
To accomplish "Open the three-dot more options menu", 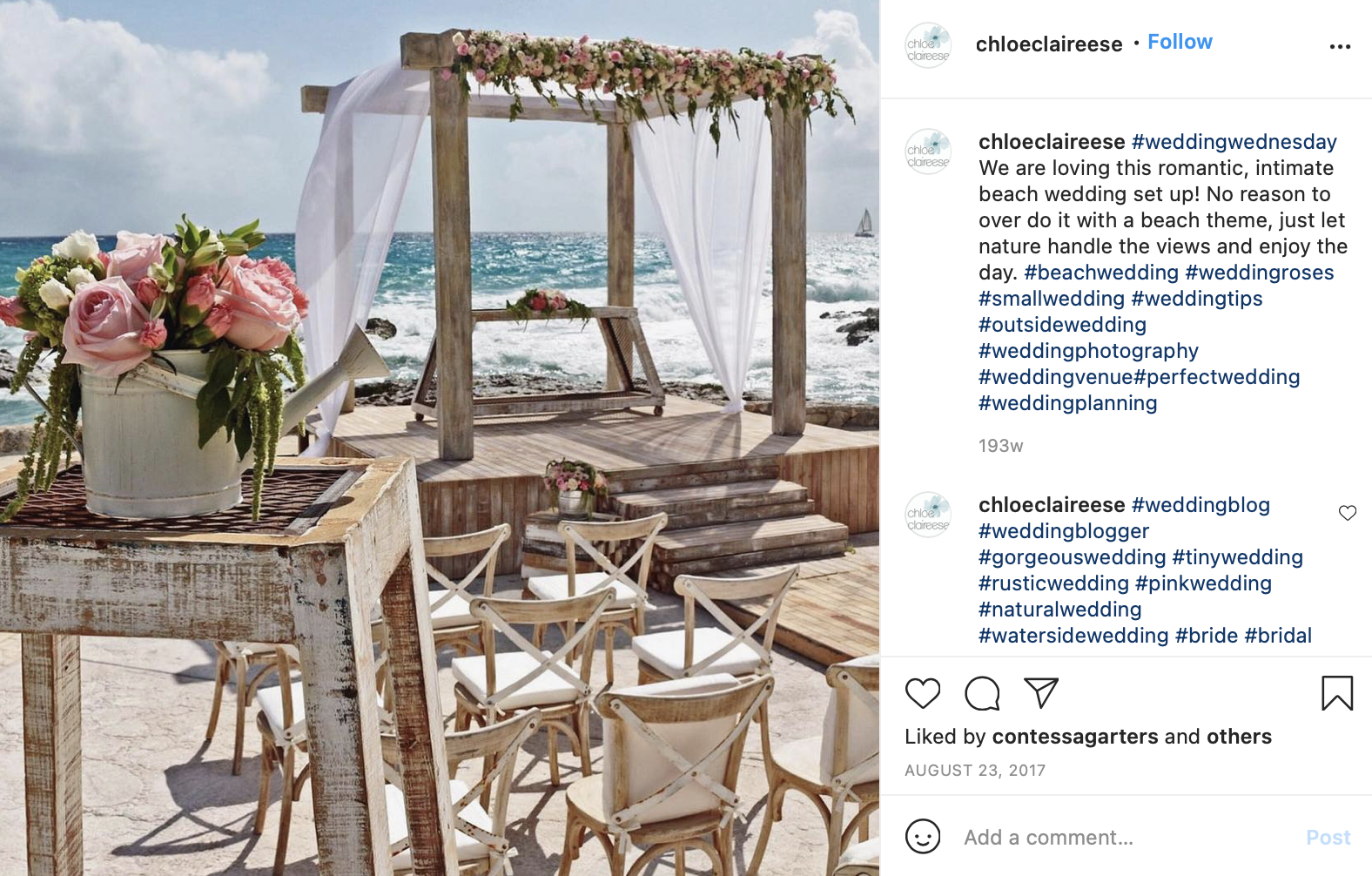I will [x=1340, y=46].
